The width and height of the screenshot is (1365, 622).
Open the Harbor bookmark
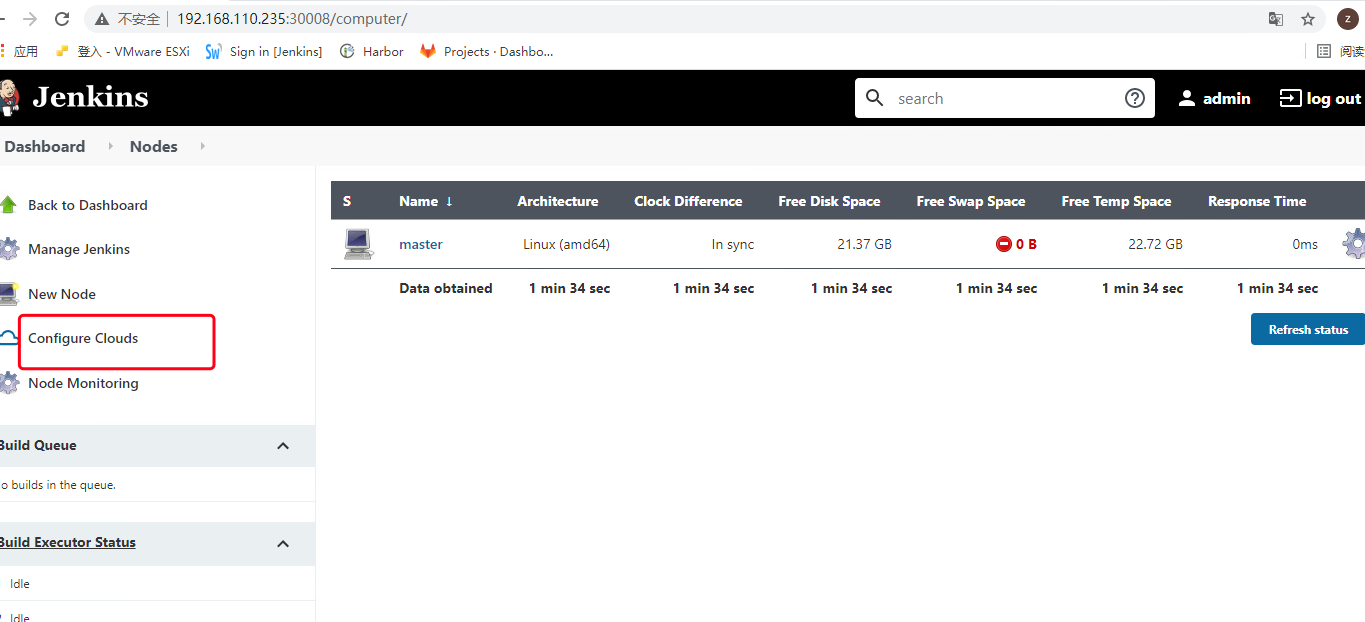point(372,51)
